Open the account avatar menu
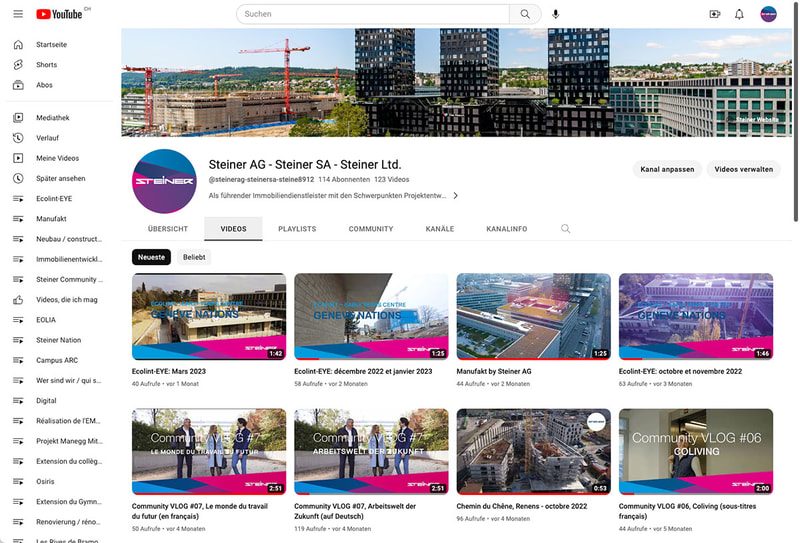 coord(769,14)
